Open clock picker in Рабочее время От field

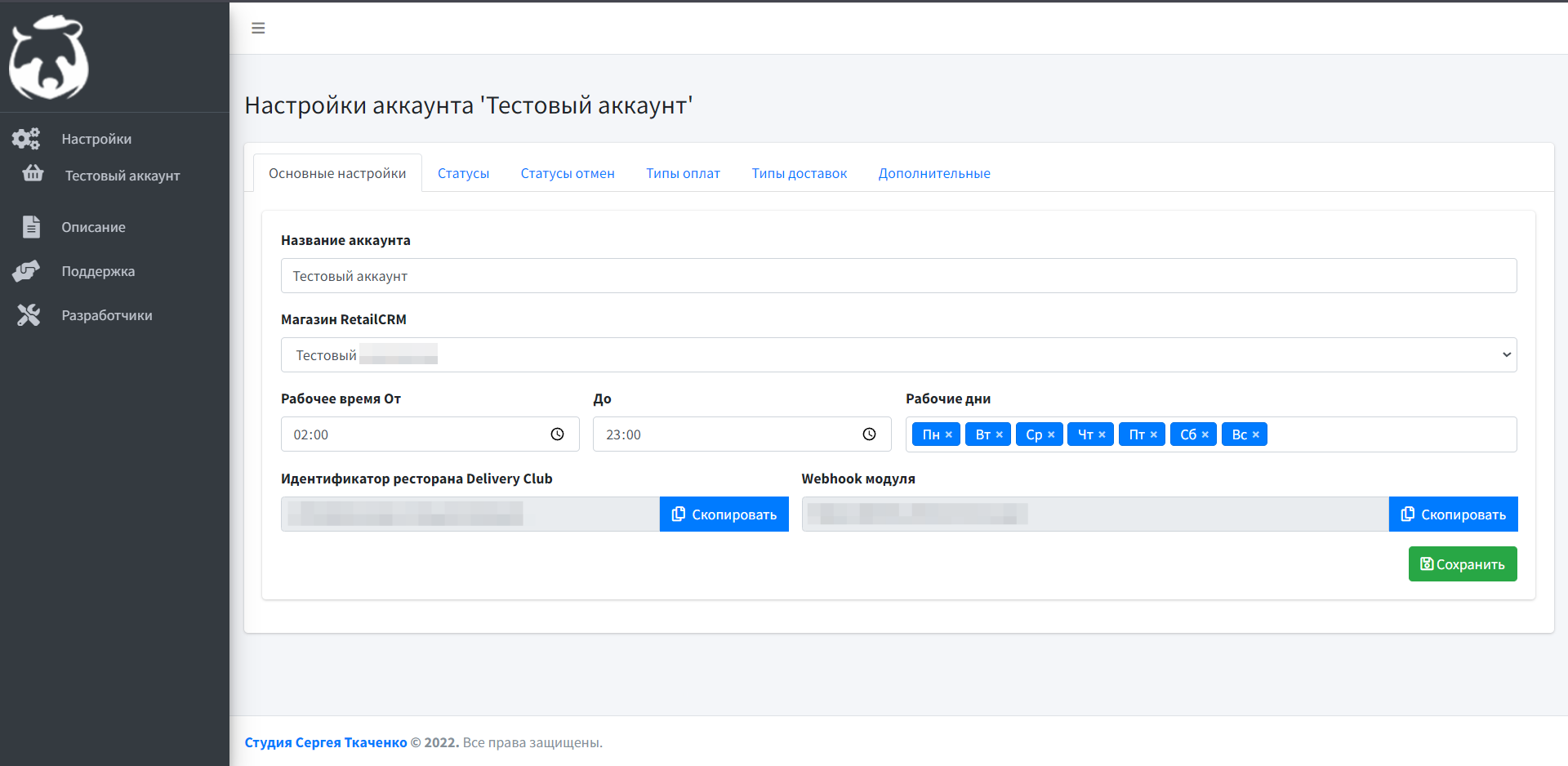[557, 434]
